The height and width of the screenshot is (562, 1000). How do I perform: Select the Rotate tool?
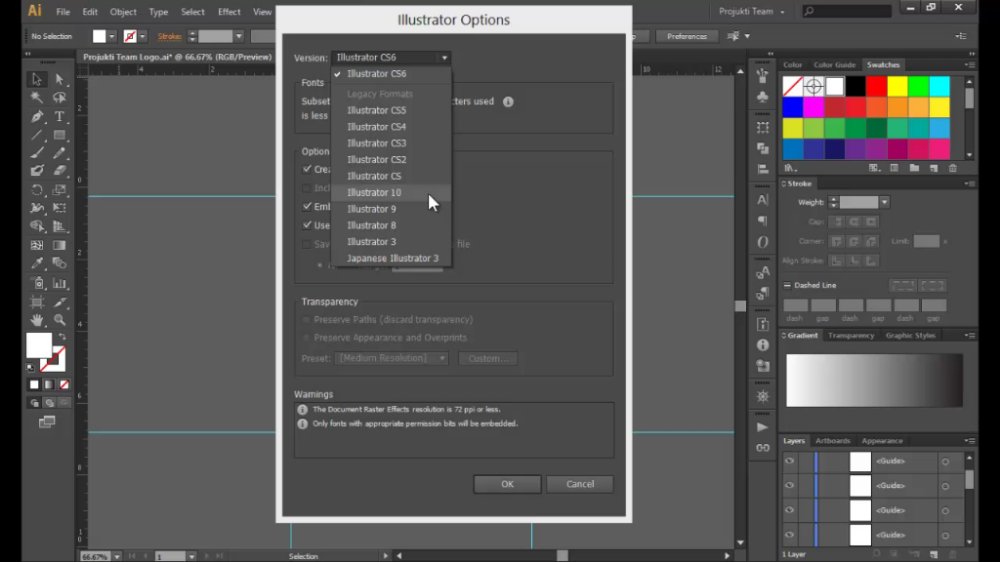click(x=37, y=190)
